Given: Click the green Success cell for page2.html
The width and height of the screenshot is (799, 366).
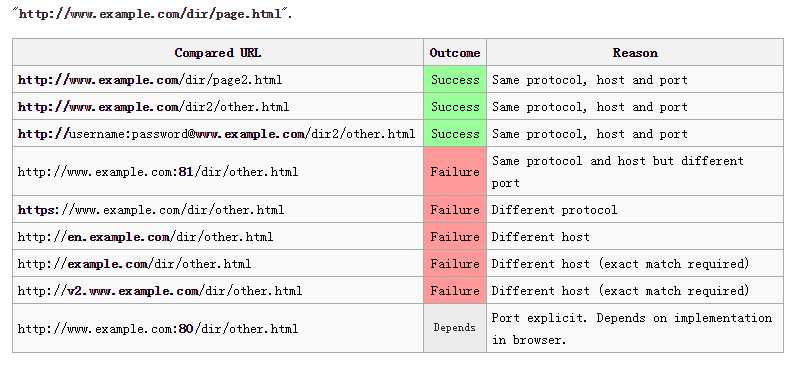Looking at the screenshot, I should [455, 80].
